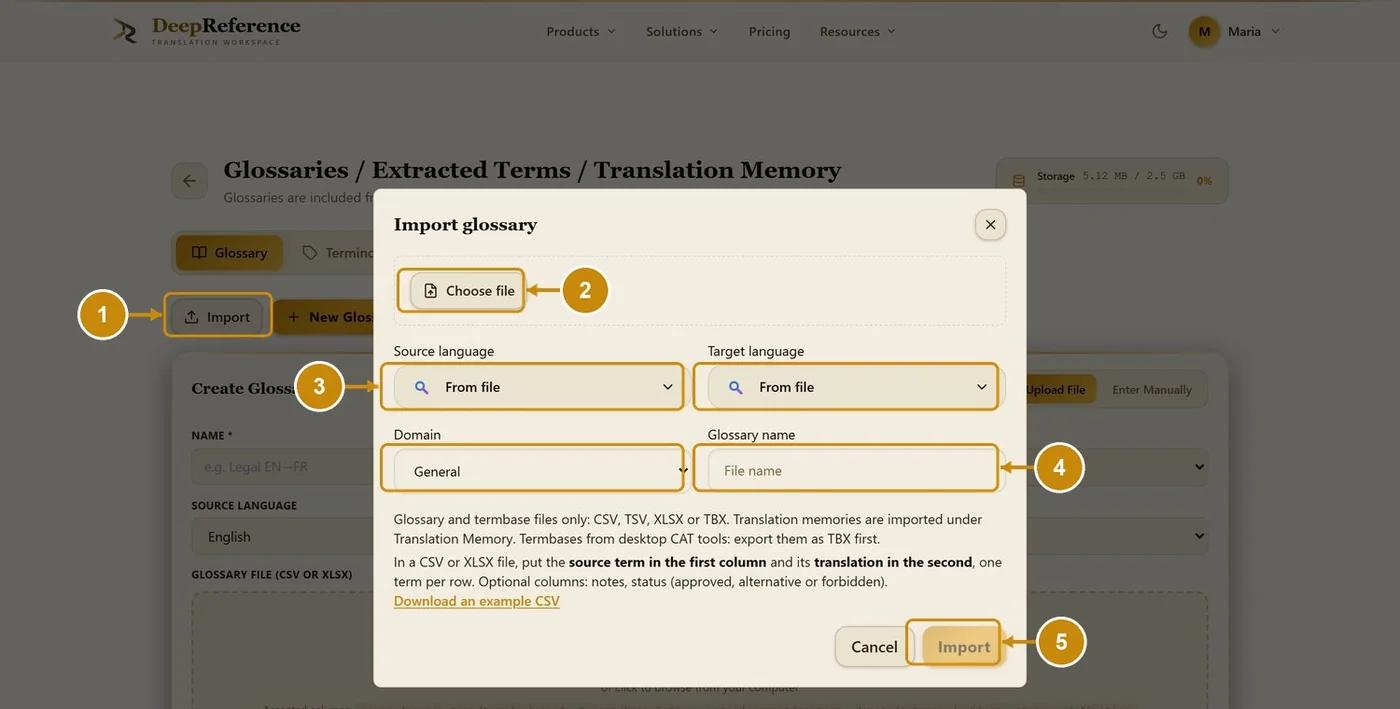Open Maria's profile avatar

(1204, 31)
